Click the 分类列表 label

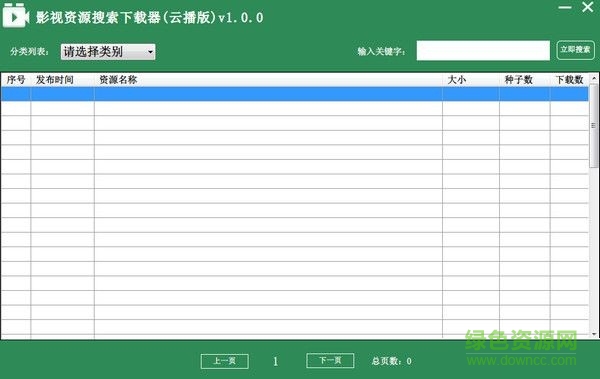click(x=29, y=51)
